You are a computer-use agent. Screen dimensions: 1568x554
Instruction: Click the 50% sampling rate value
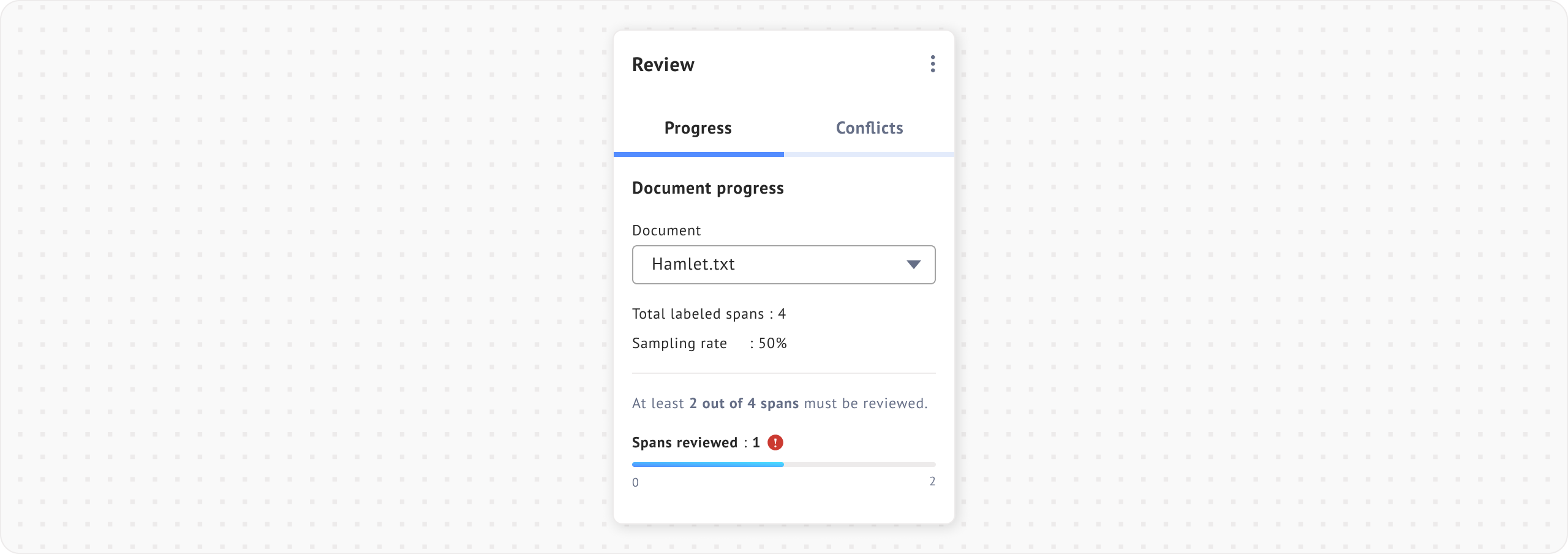772,343
